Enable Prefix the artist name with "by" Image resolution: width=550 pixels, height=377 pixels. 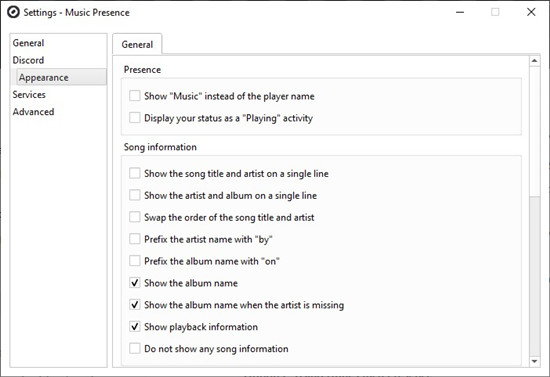click(x=135, y=239)
